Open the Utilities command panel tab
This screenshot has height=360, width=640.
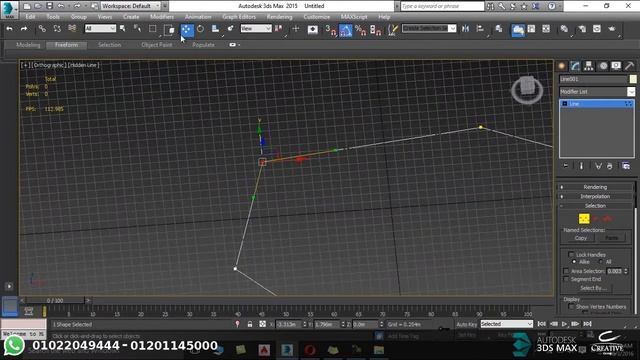[629, 66]
